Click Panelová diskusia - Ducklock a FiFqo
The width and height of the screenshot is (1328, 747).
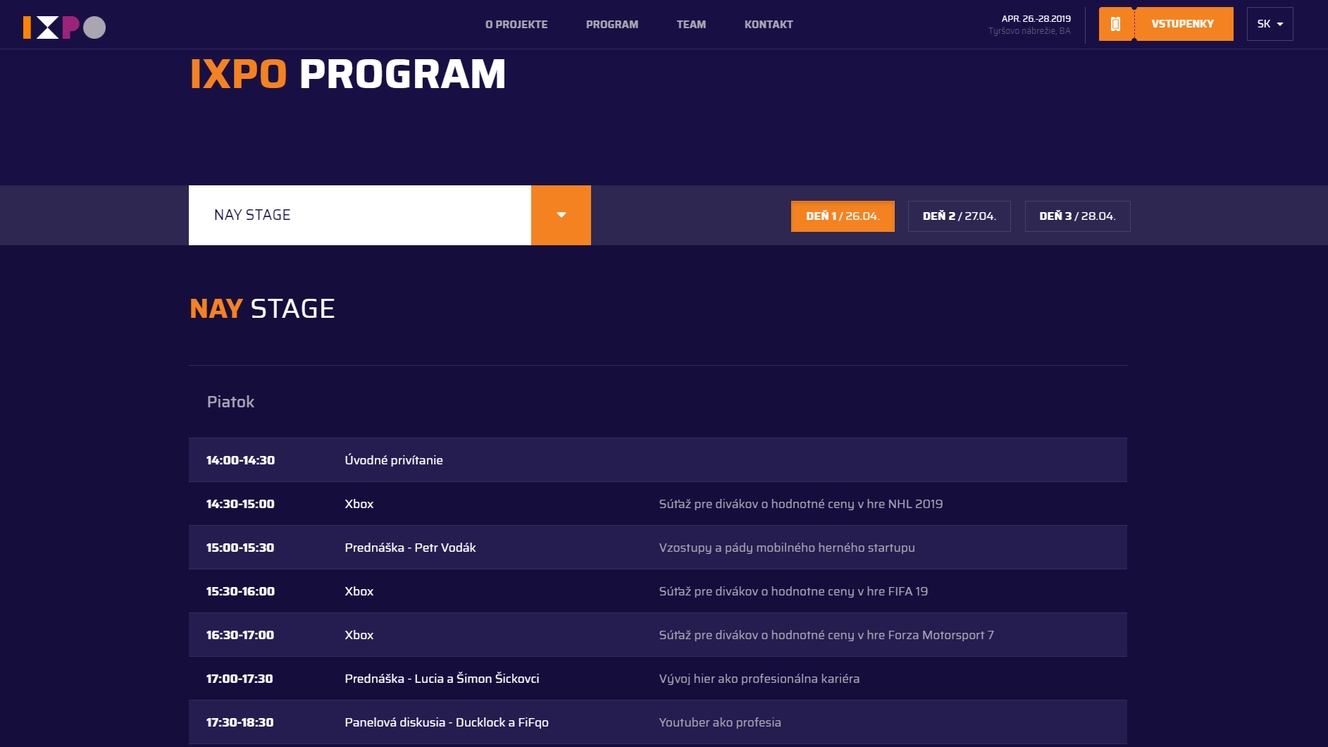coord(447,723)
